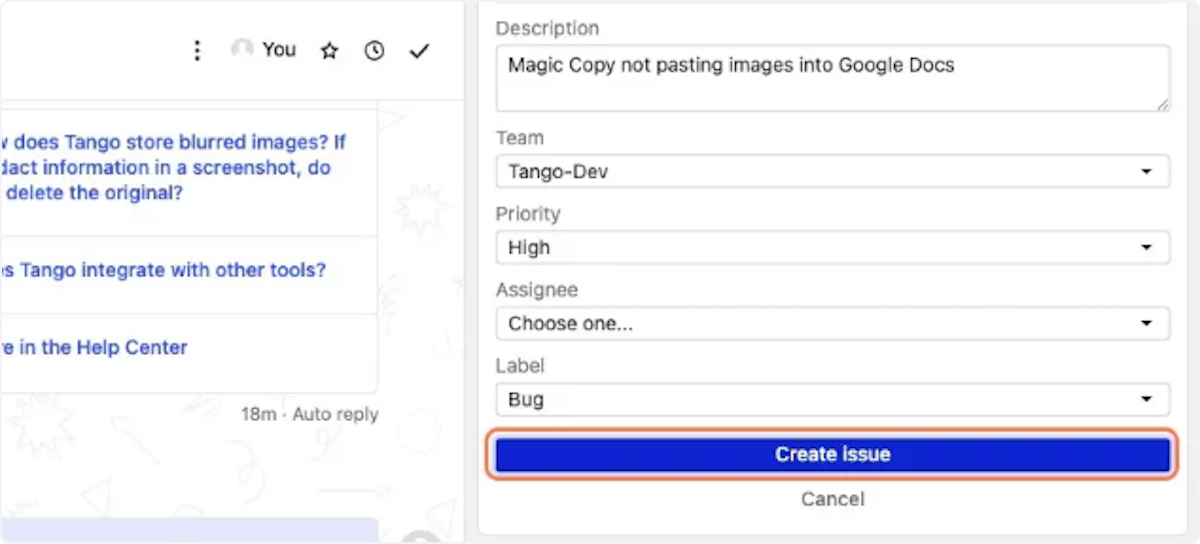The height and width of the screenshot is (544, 1200).
Task: Star this conversation
Action: click(x=329, y=51)
